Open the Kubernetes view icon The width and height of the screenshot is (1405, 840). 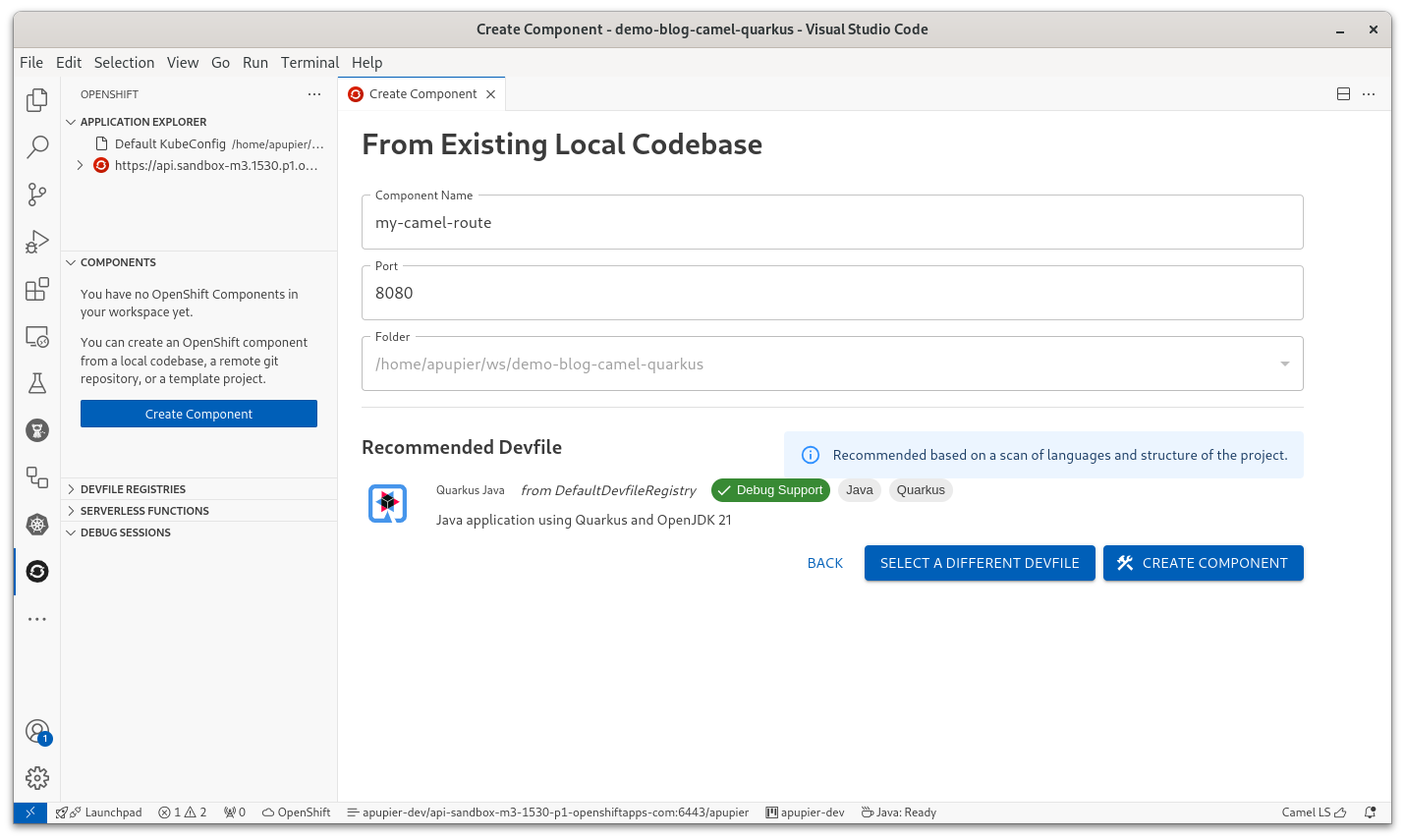37,525
